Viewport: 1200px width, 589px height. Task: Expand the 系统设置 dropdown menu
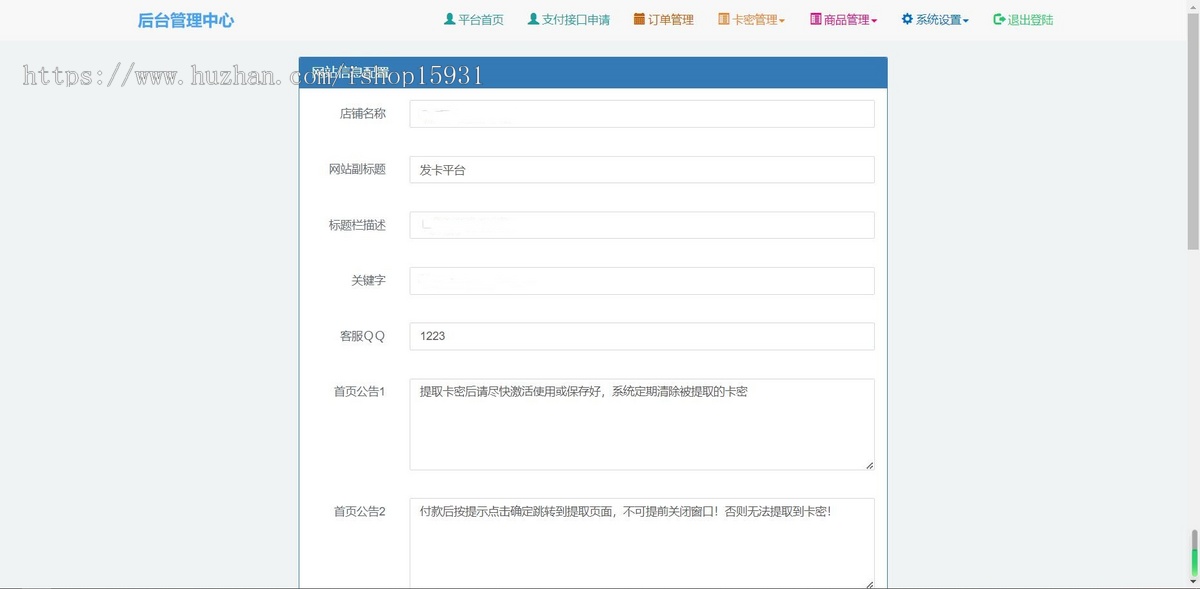tap(935, 20)
